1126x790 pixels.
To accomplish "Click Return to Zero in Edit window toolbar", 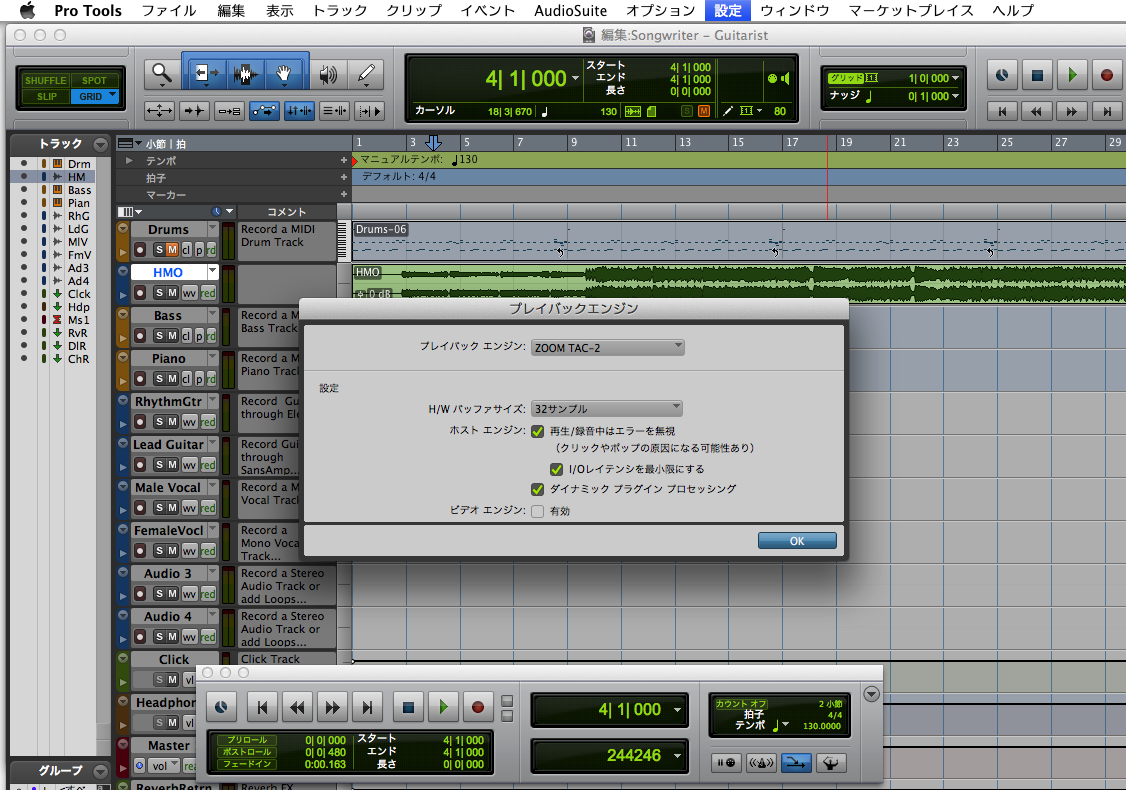I will (1002, 111).
